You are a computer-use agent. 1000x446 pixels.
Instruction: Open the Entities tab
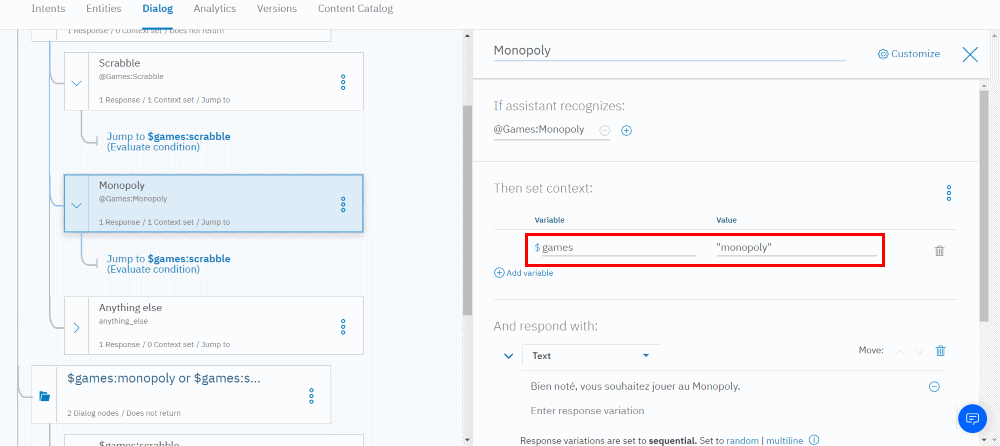pos(104,9)
